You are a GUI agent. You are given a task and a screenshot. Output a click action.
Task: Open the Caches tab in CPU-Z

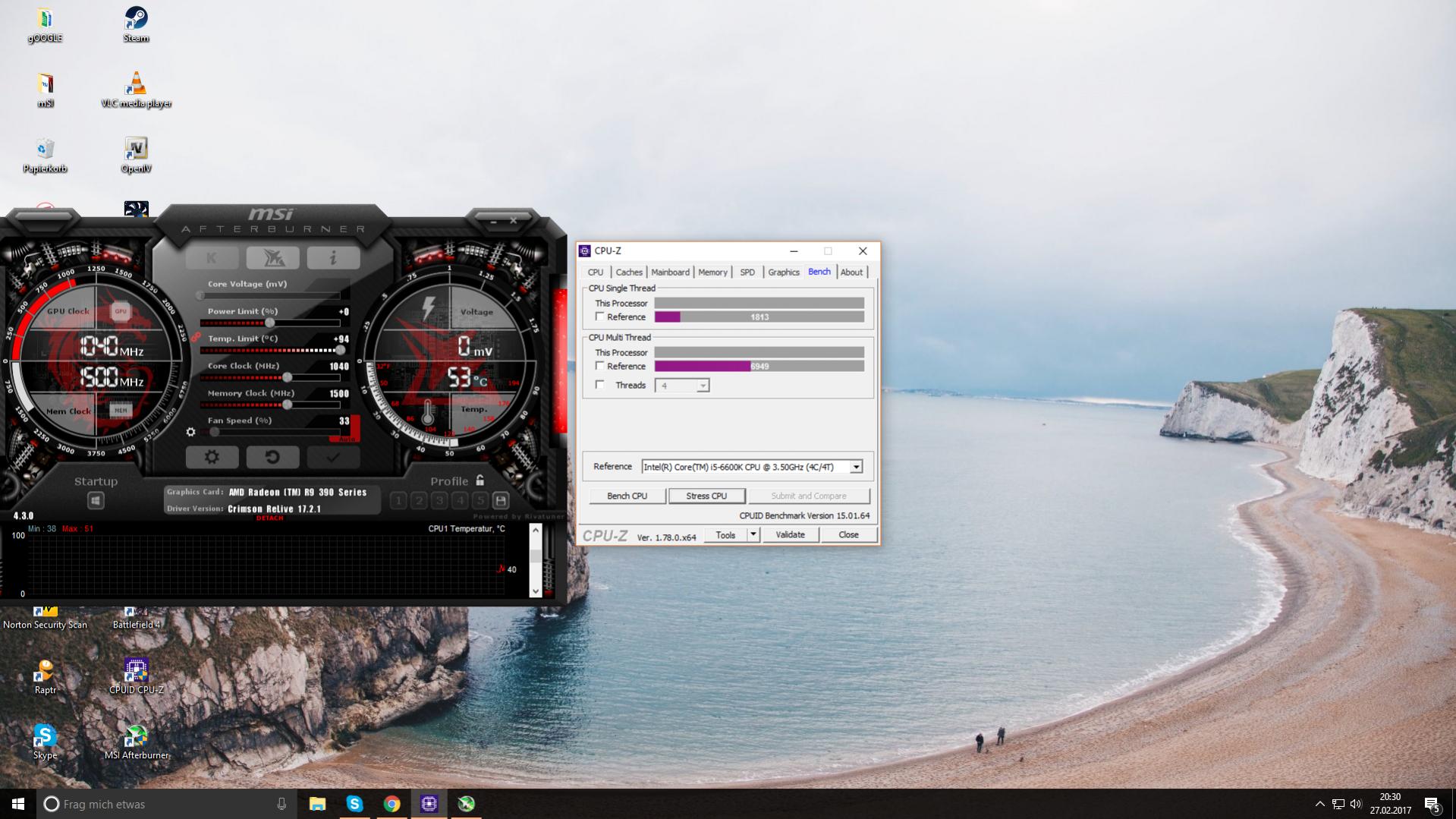click(x=629, y=272)
